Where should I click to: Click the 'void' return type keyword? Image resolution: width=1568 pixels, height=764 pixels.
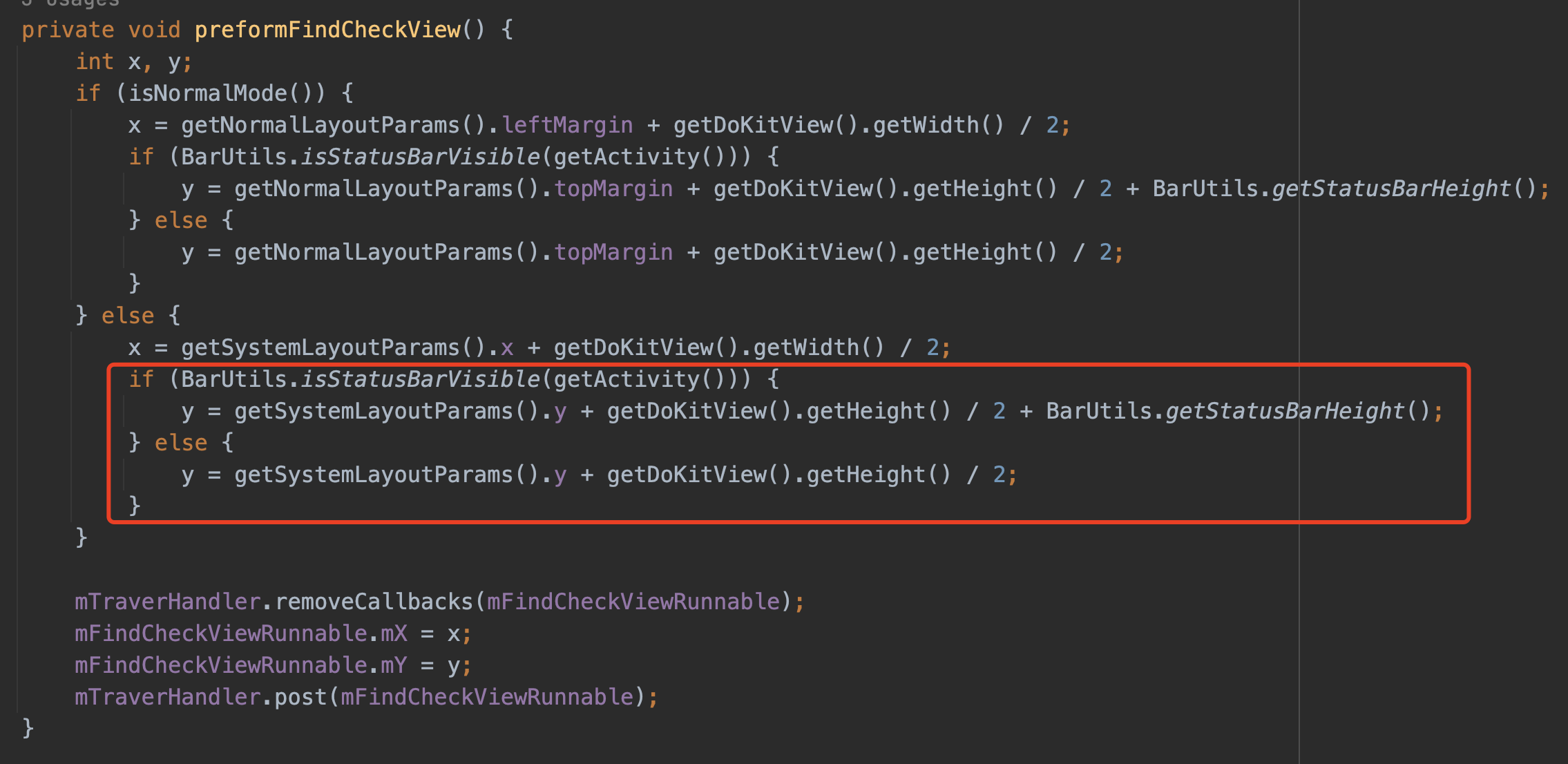tap(154, 30)
